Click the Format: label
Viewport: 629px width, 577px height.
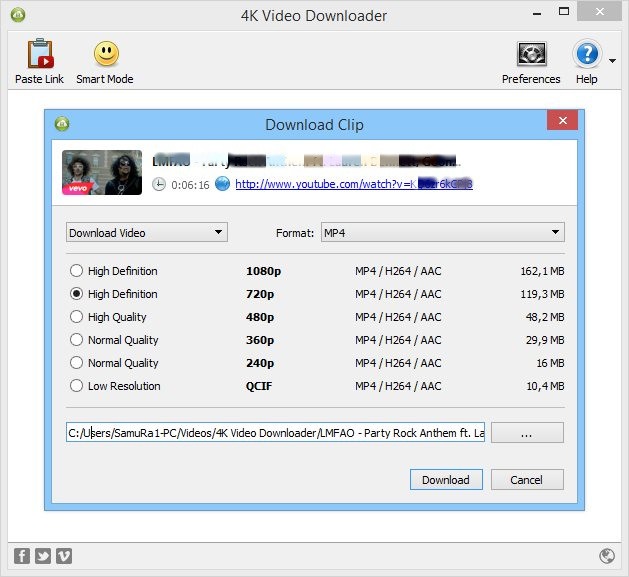(x=295, y=233)
